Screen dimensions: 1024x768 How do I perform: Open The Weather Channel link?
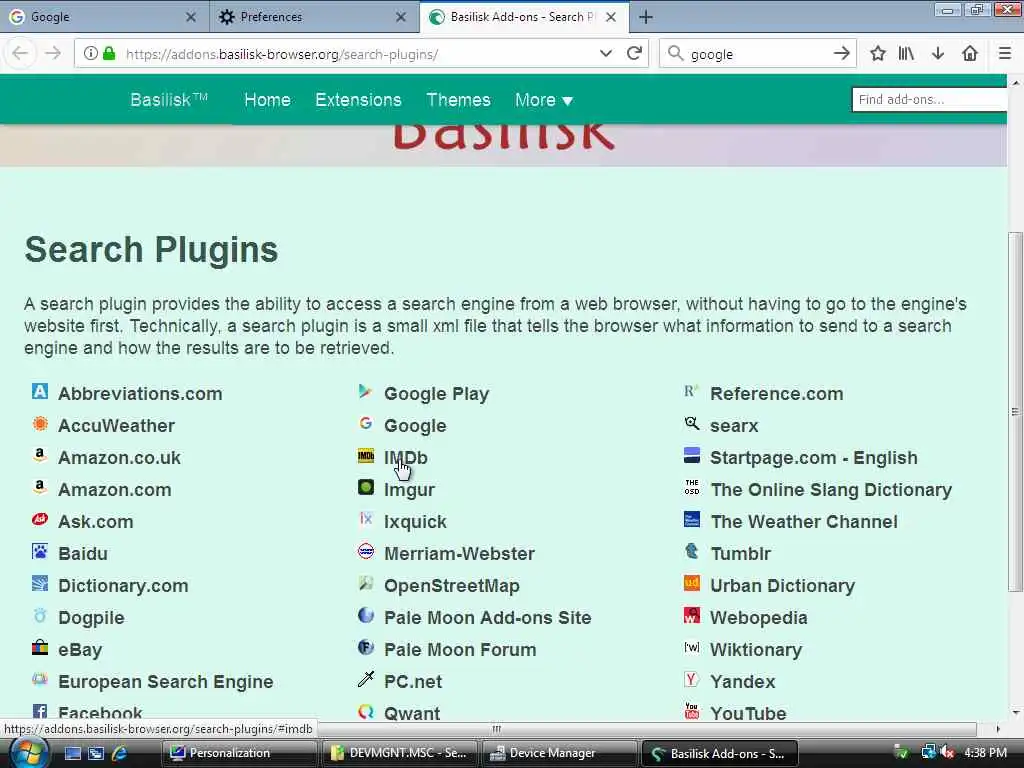pyautogui.click(x=804, y=522)
